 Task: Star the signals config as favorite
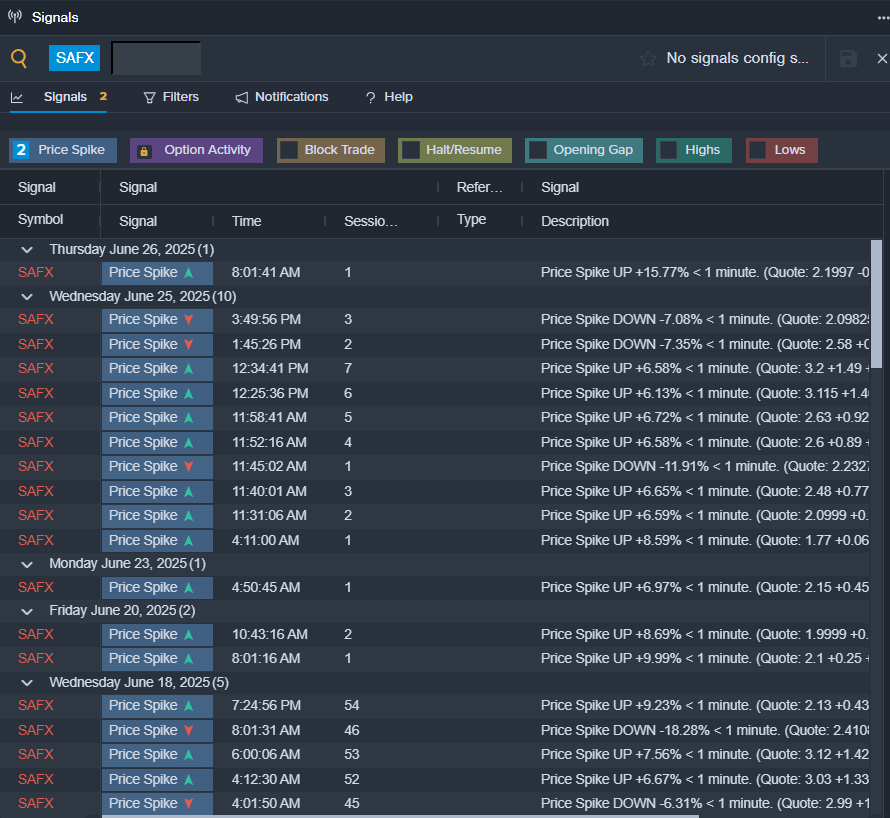pyautogui.click(x=648, y=58)
